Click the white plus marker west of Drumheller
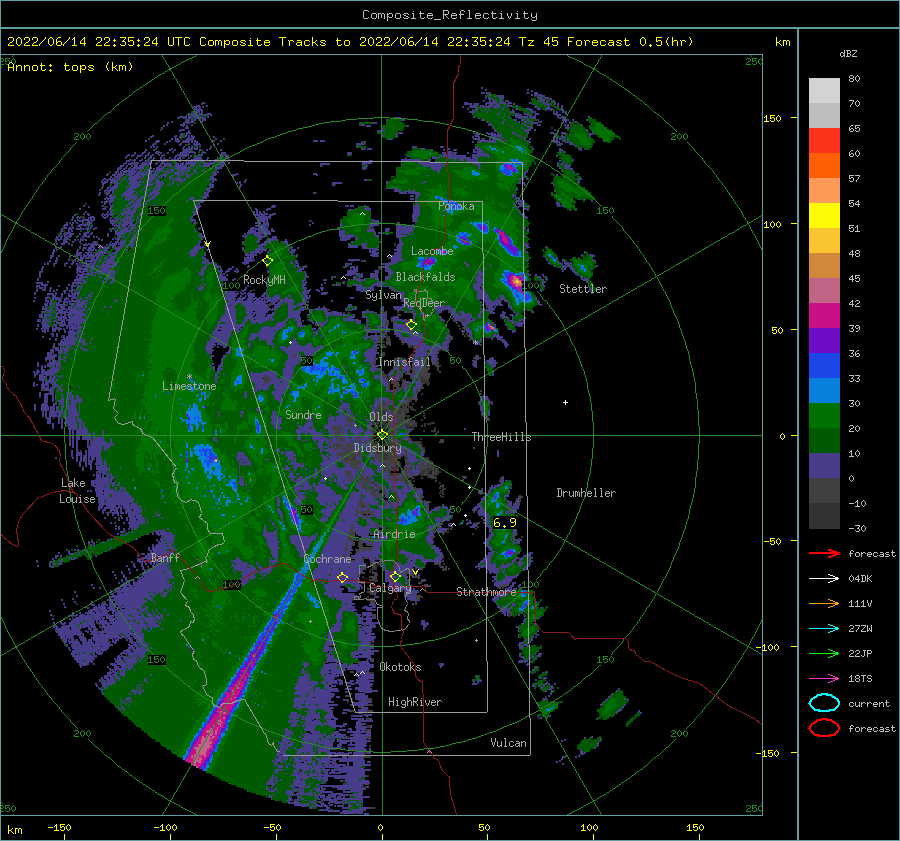 click(565, 402)
